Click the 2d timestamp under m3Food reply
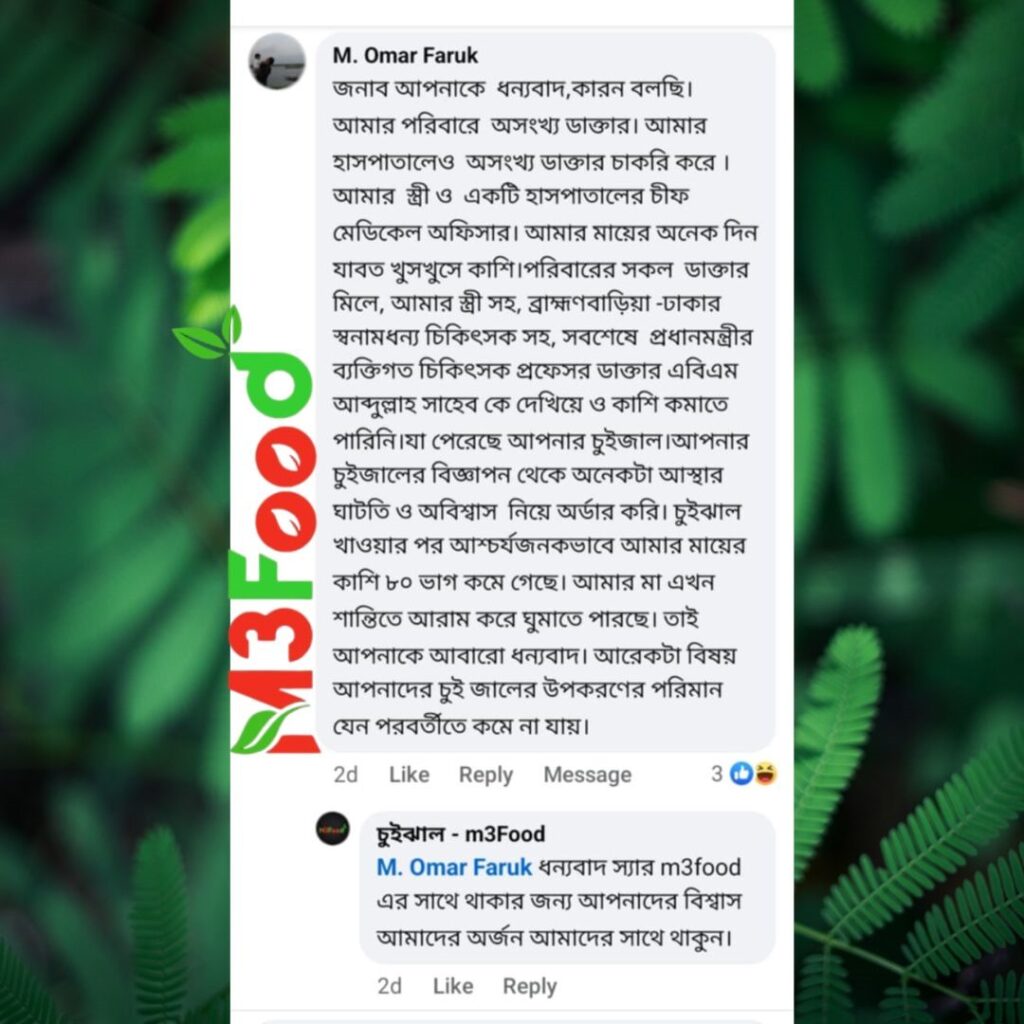Image resolution: width=1024 pixels, height=1024 pixels. tap(389, 986)
